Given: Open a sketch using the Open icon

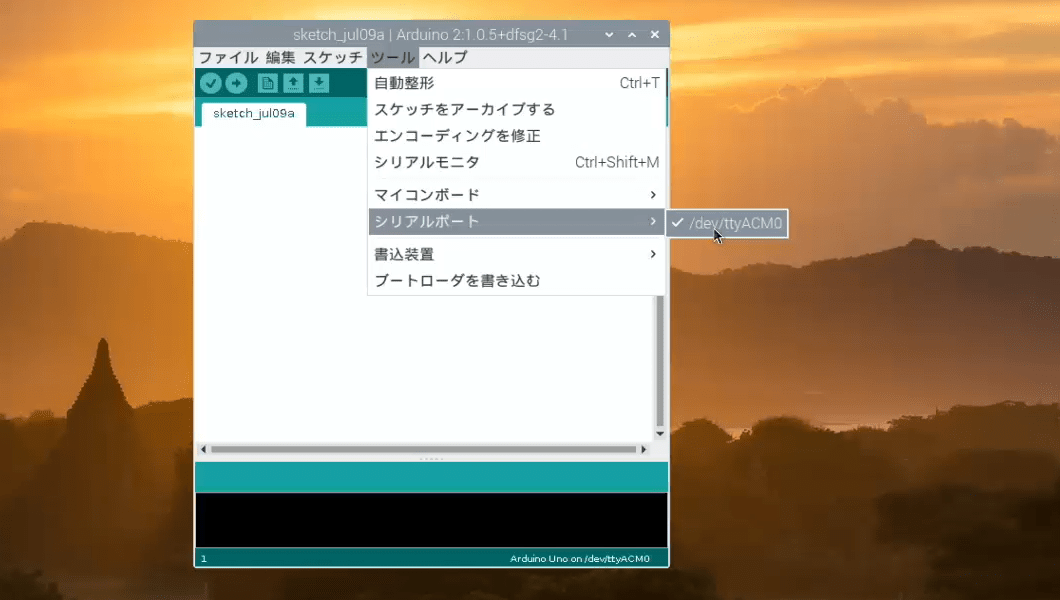Looking at the screenshot, I should [291, 83].
